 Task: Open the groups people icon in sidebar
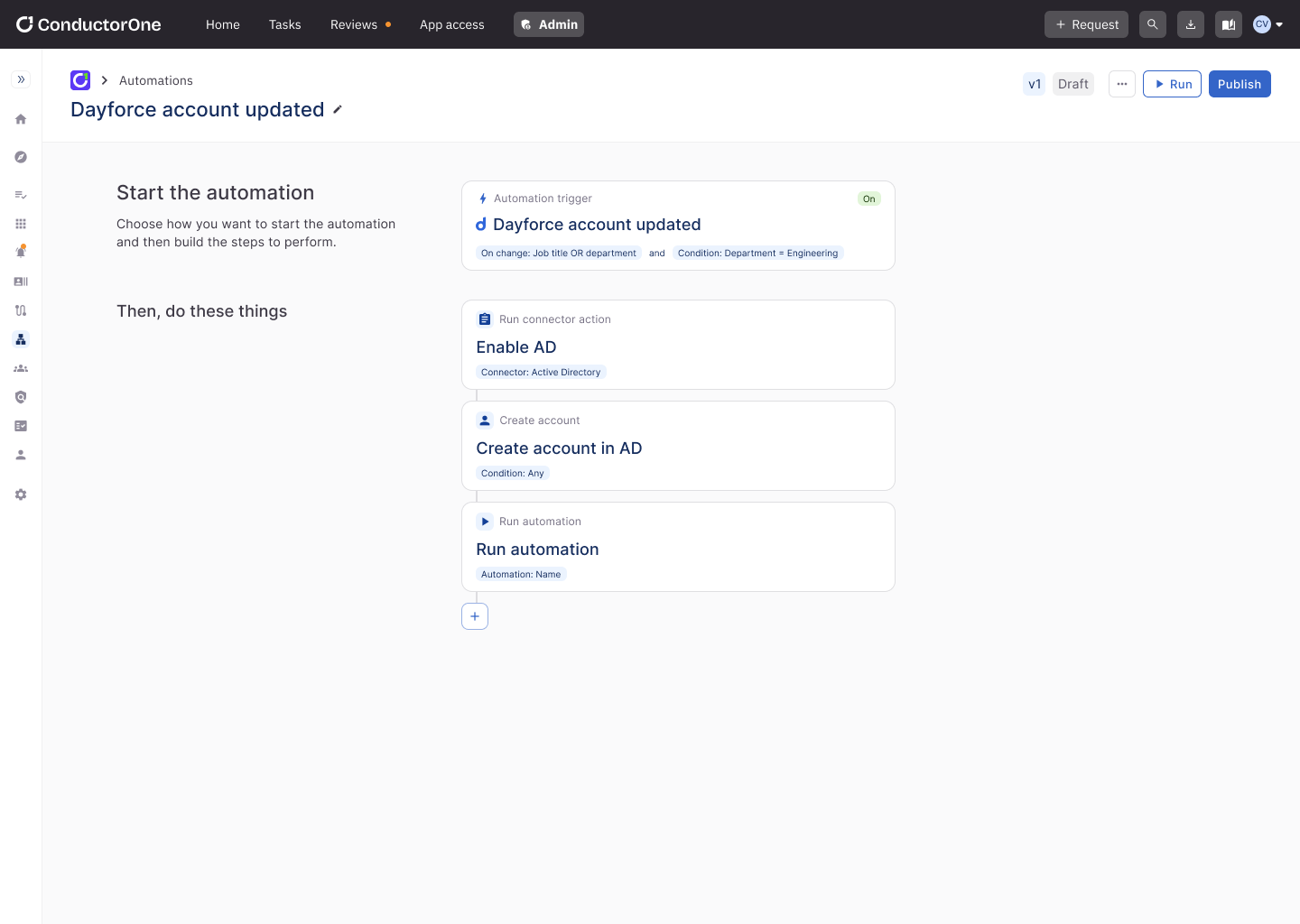coord(21,368)
